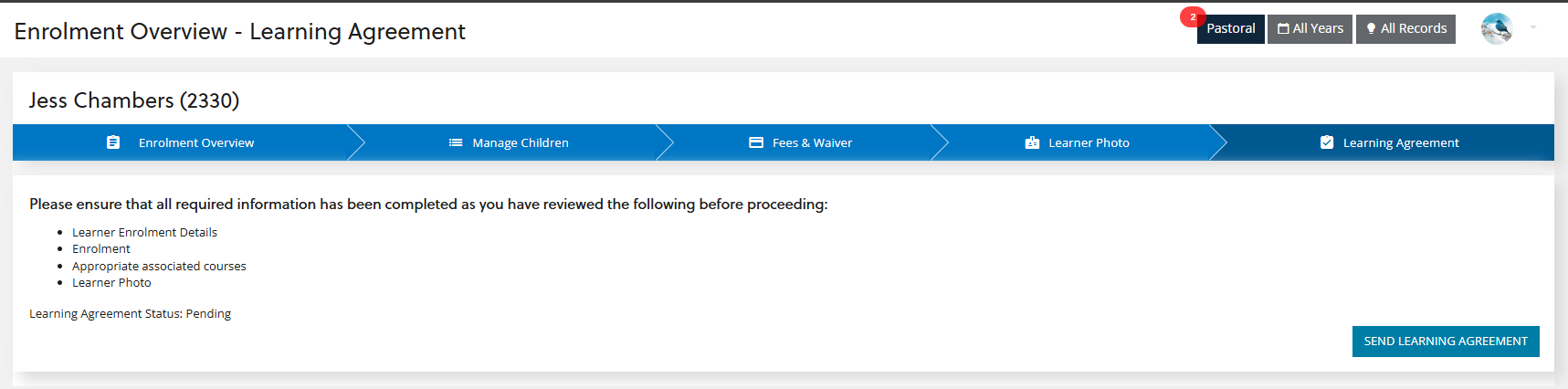Select the Learning Agreement step
The width and height of the screenshot is (1568, 389).
click(1401, 142)
